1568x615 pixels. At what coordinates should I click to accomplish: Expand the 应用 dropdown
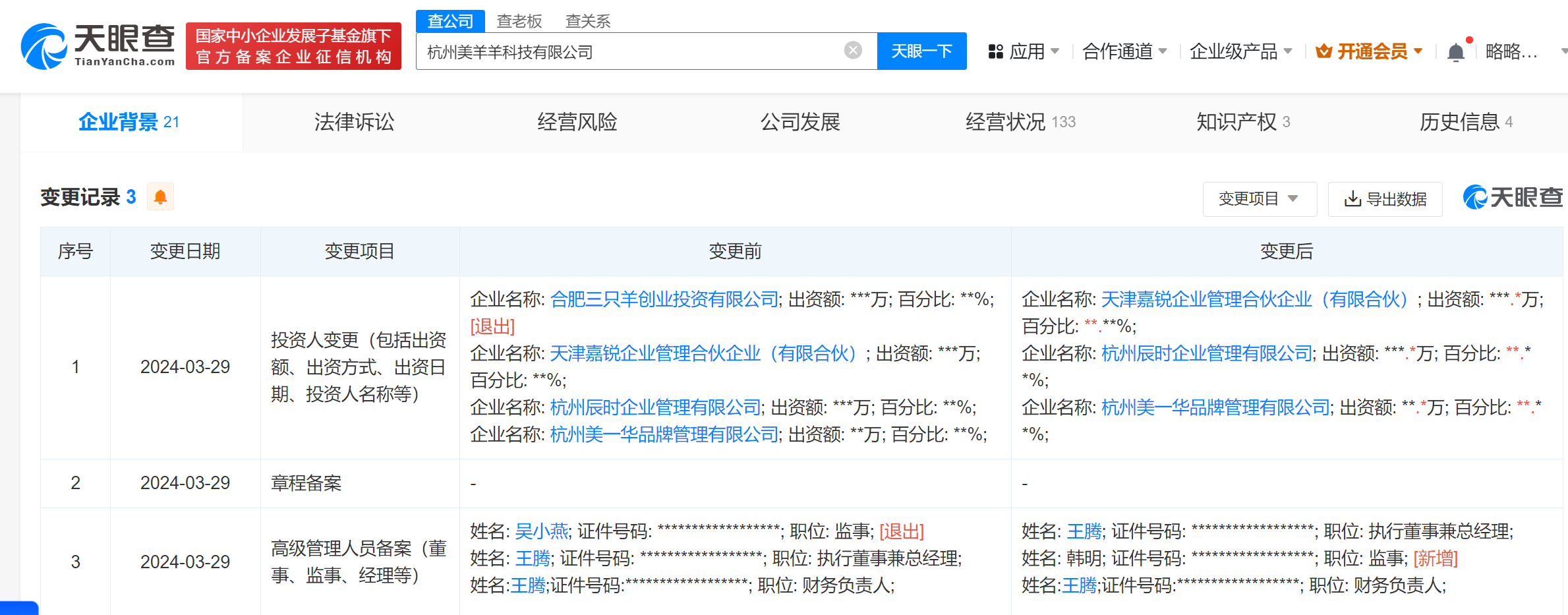[x=1055, y=51]
